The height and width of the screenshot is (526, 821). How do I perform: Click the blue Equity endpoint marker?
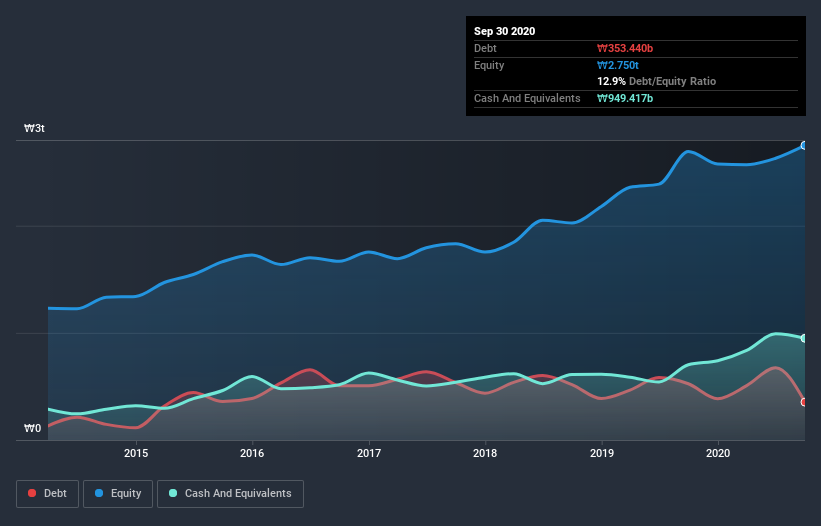[804, 146]
